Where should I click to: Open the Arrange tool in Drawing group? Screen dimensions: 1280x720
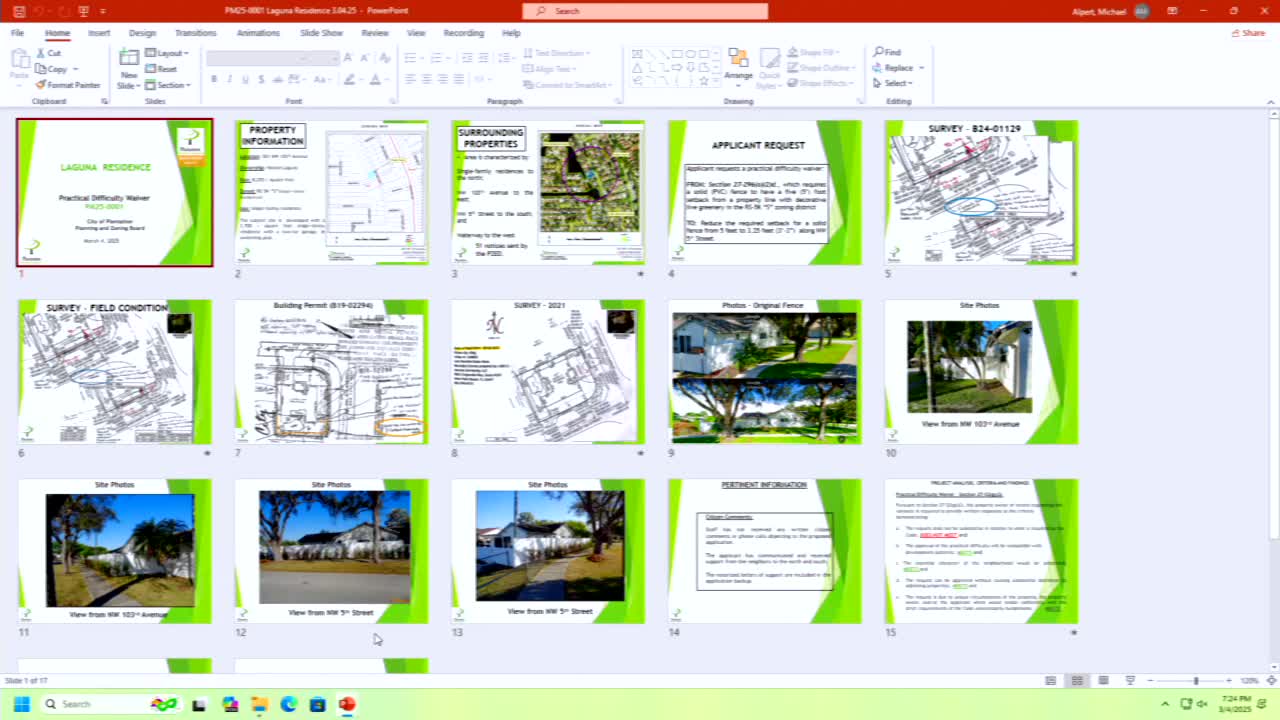click(738, 66)
